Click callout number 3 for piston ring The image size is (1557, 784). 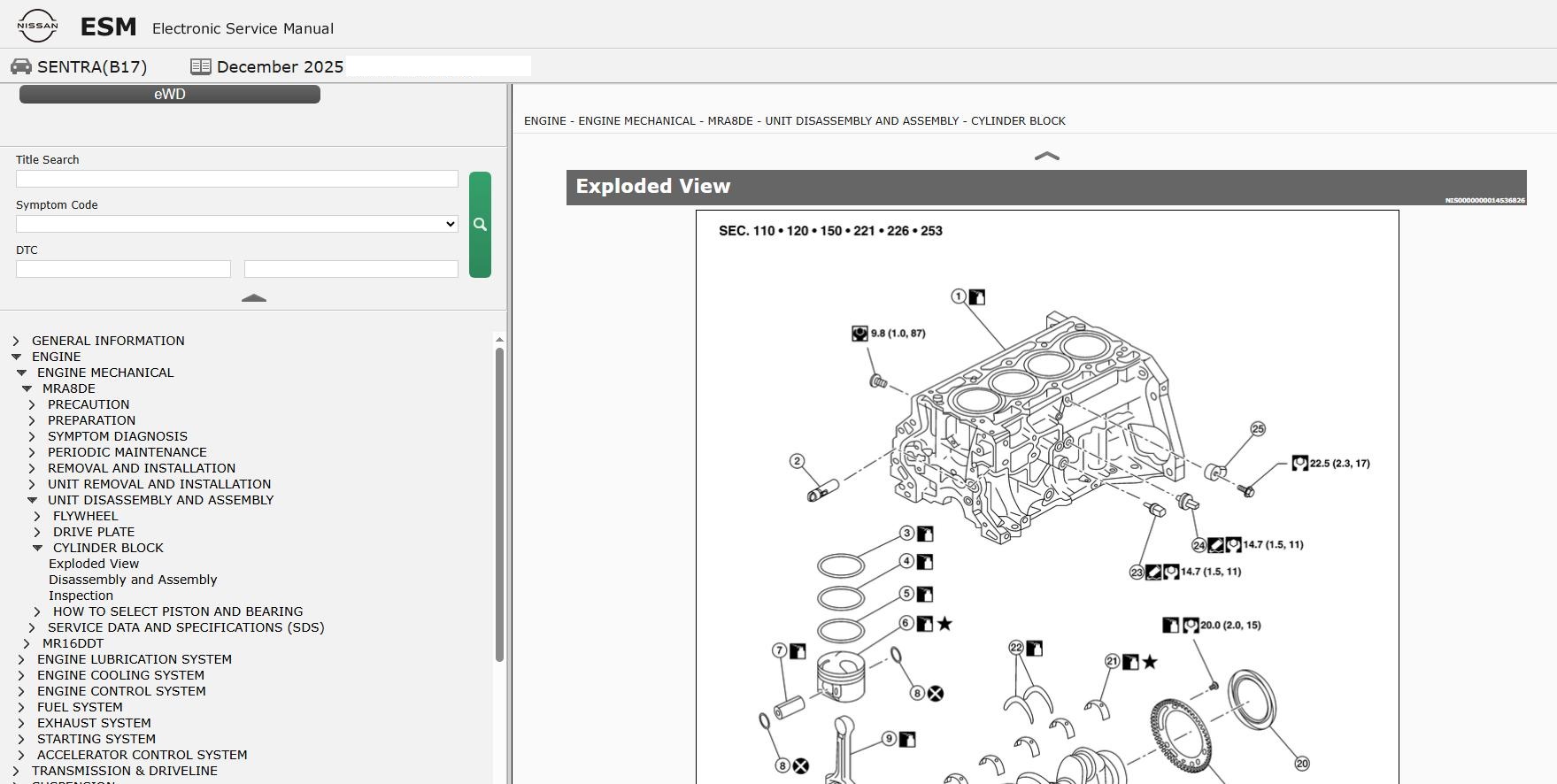click(906, 534)
